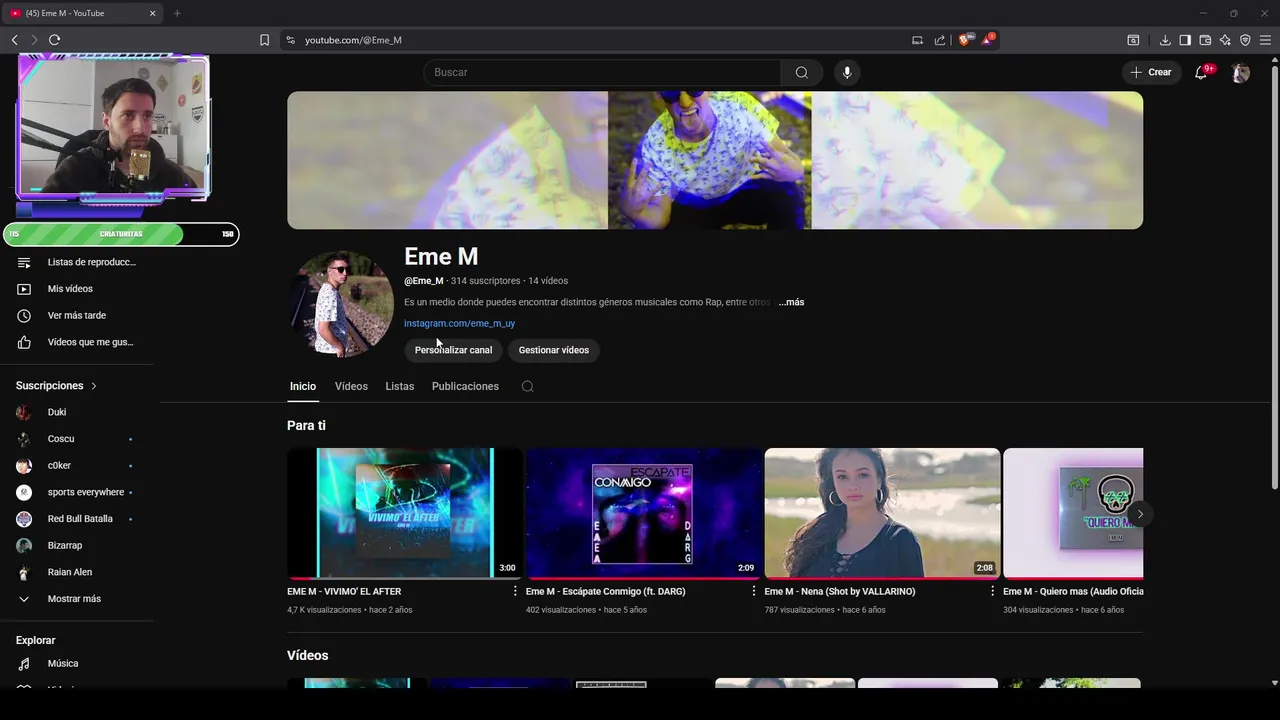Open the Brave Wallet icon
1280x720 pixels.
point(1205,40)
